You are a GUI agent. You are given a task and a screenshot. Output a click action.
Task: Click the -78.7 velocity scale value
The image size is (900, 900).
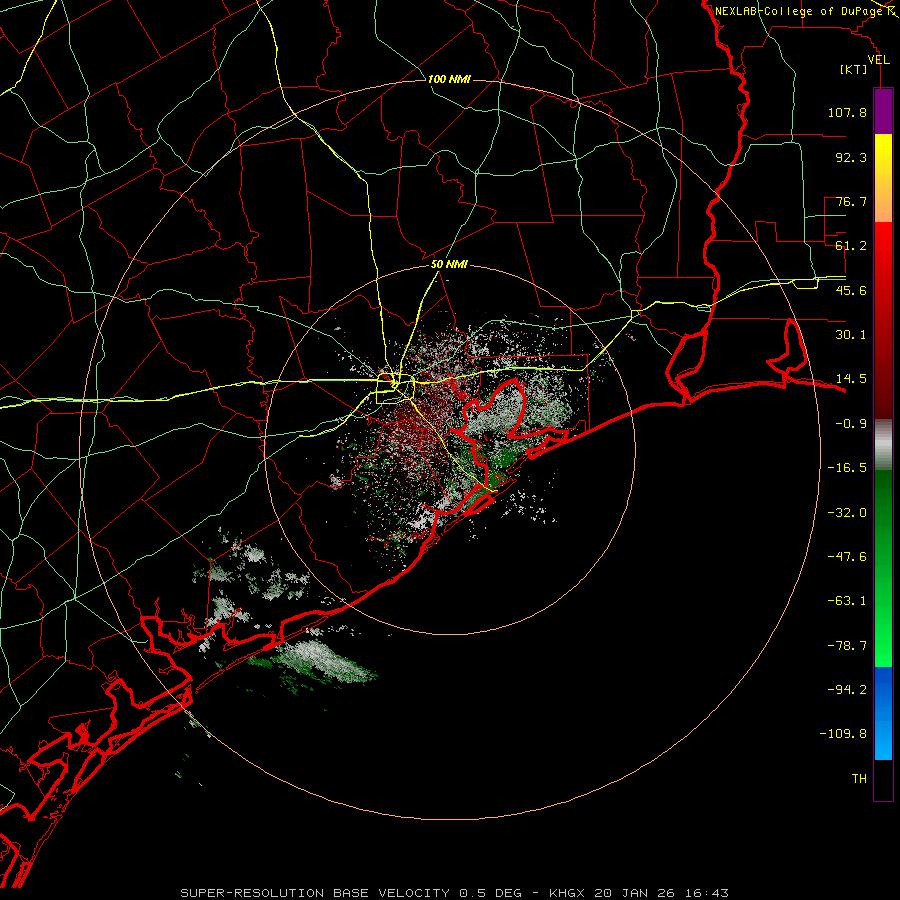point(847,646)
